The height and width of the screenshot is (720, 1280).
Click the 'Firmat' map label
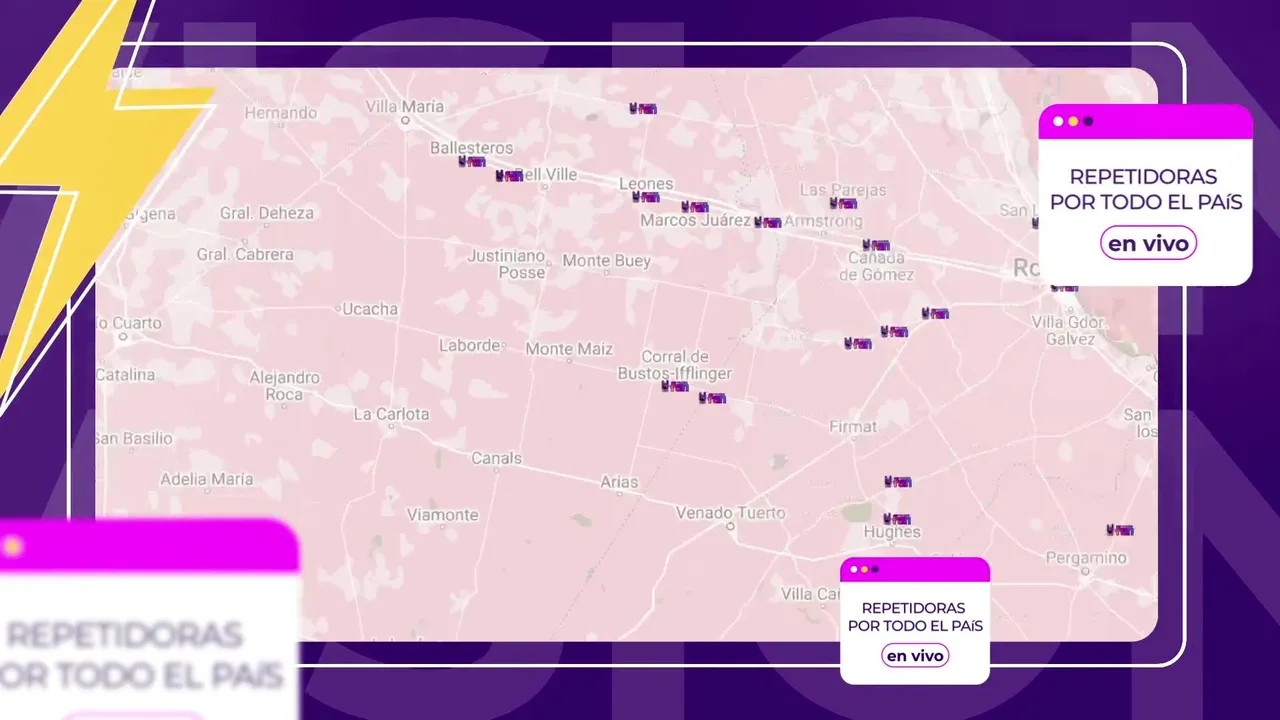tap(853, 427)
